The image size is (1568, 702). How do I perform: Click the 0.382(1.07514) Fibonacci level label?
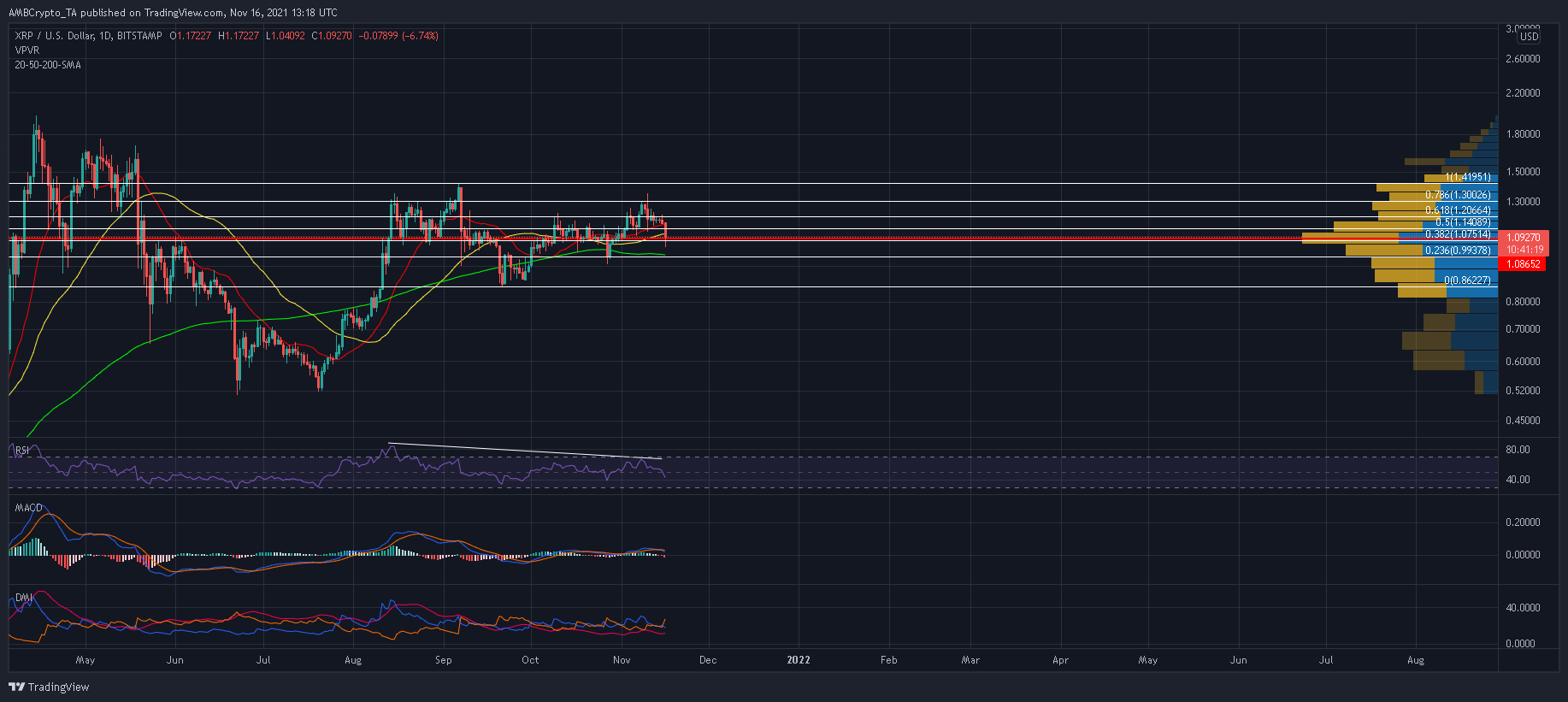point(1458,234)
